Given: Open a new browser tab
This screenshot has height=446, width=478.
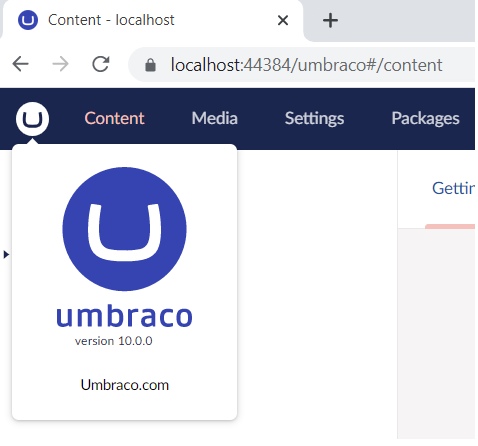Looking at the screenshot, I should tap(330, 20).
